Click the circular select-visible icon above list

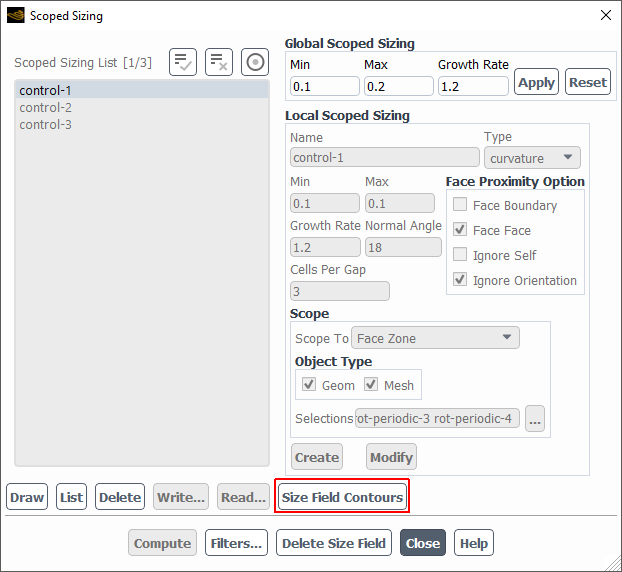click(x=255, y=62)
